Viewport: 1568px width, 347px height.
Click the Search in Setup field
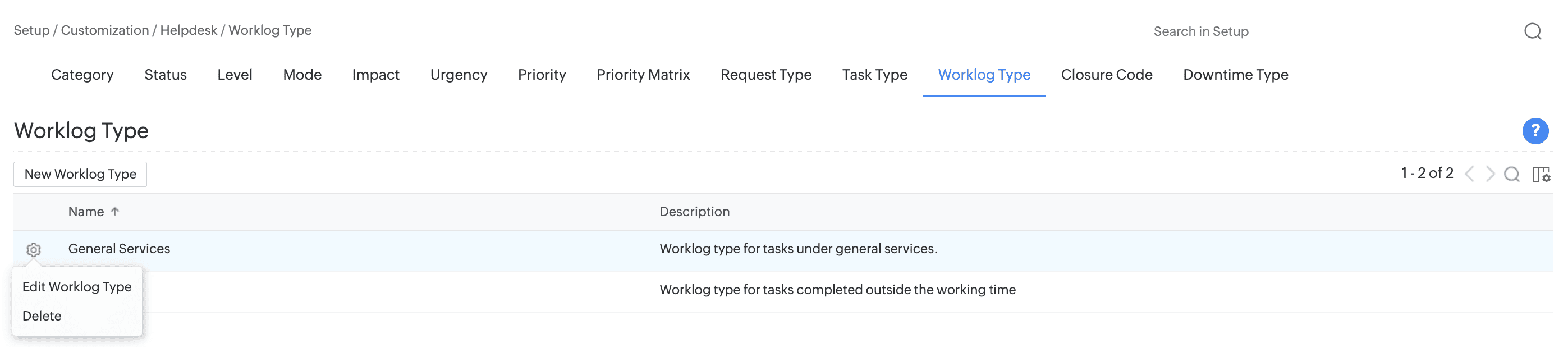(x=1333, y=31)
